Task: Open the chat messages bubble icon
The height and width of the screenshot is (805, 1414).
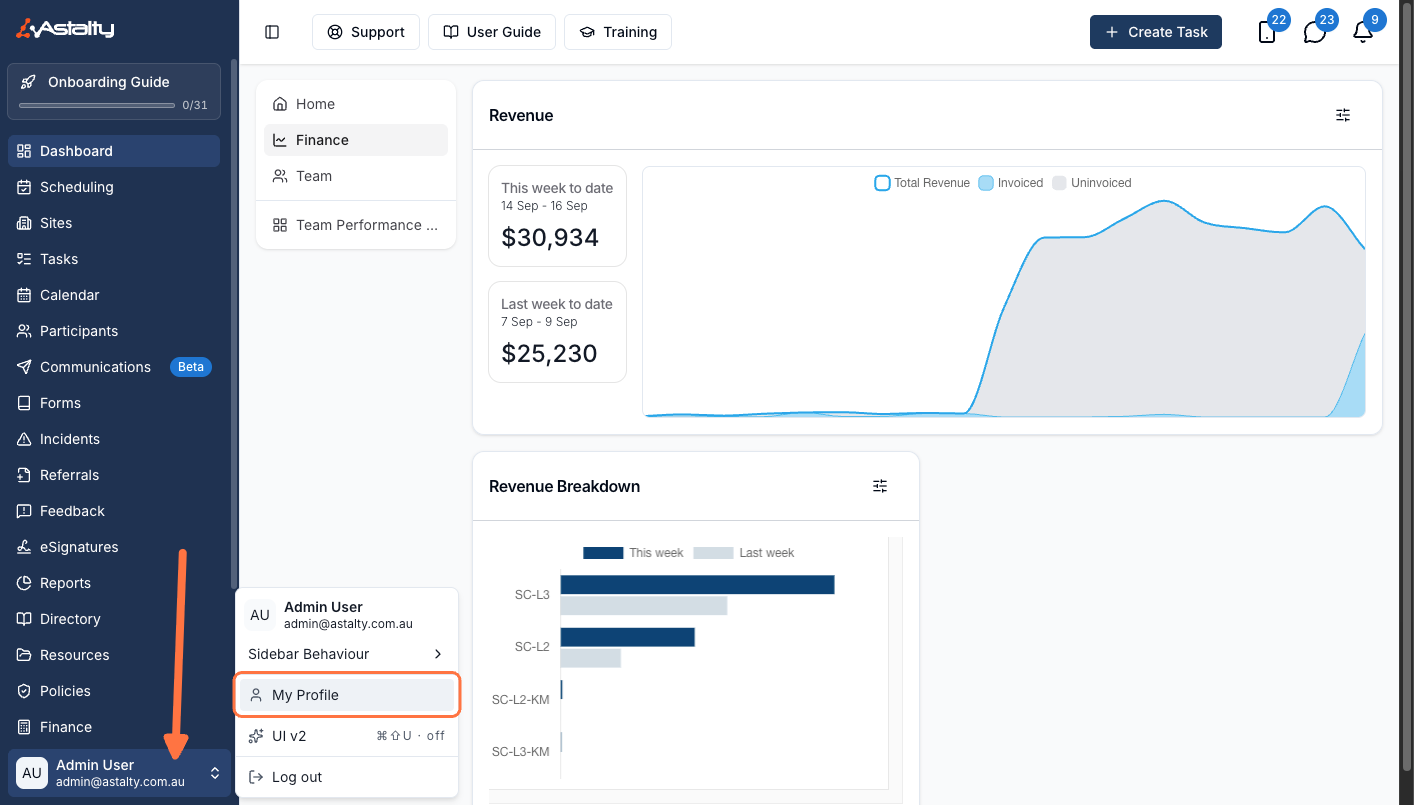Action: click(x=1315, y=32)
